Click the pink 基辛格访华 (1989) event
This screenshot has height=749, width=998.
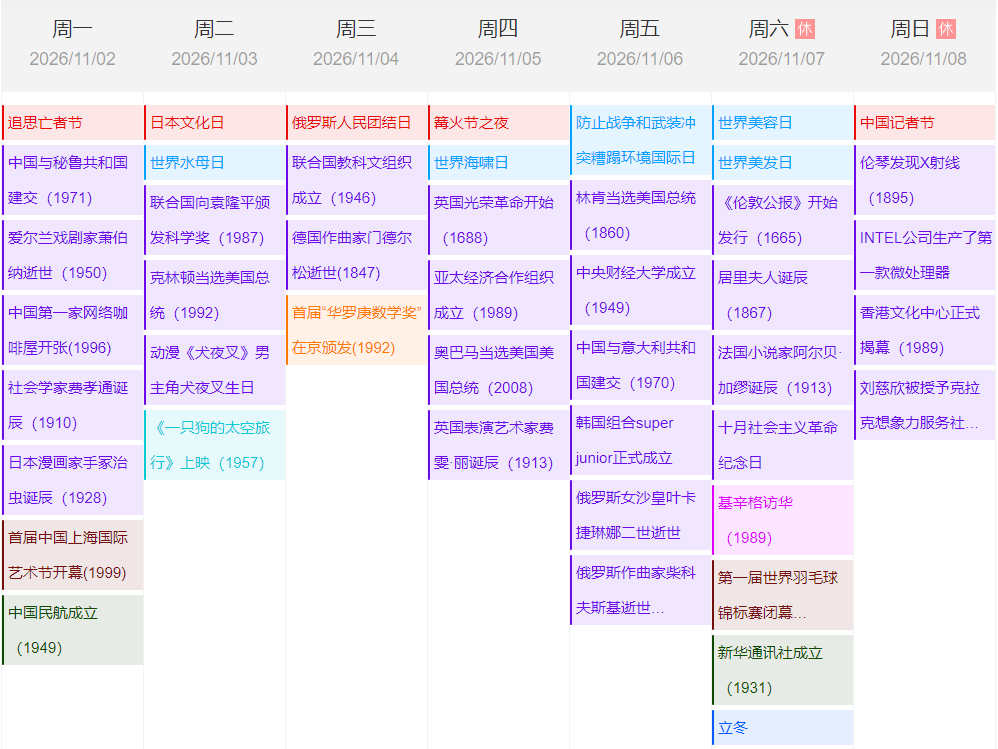pyautogui.click(x=783, y=520)
